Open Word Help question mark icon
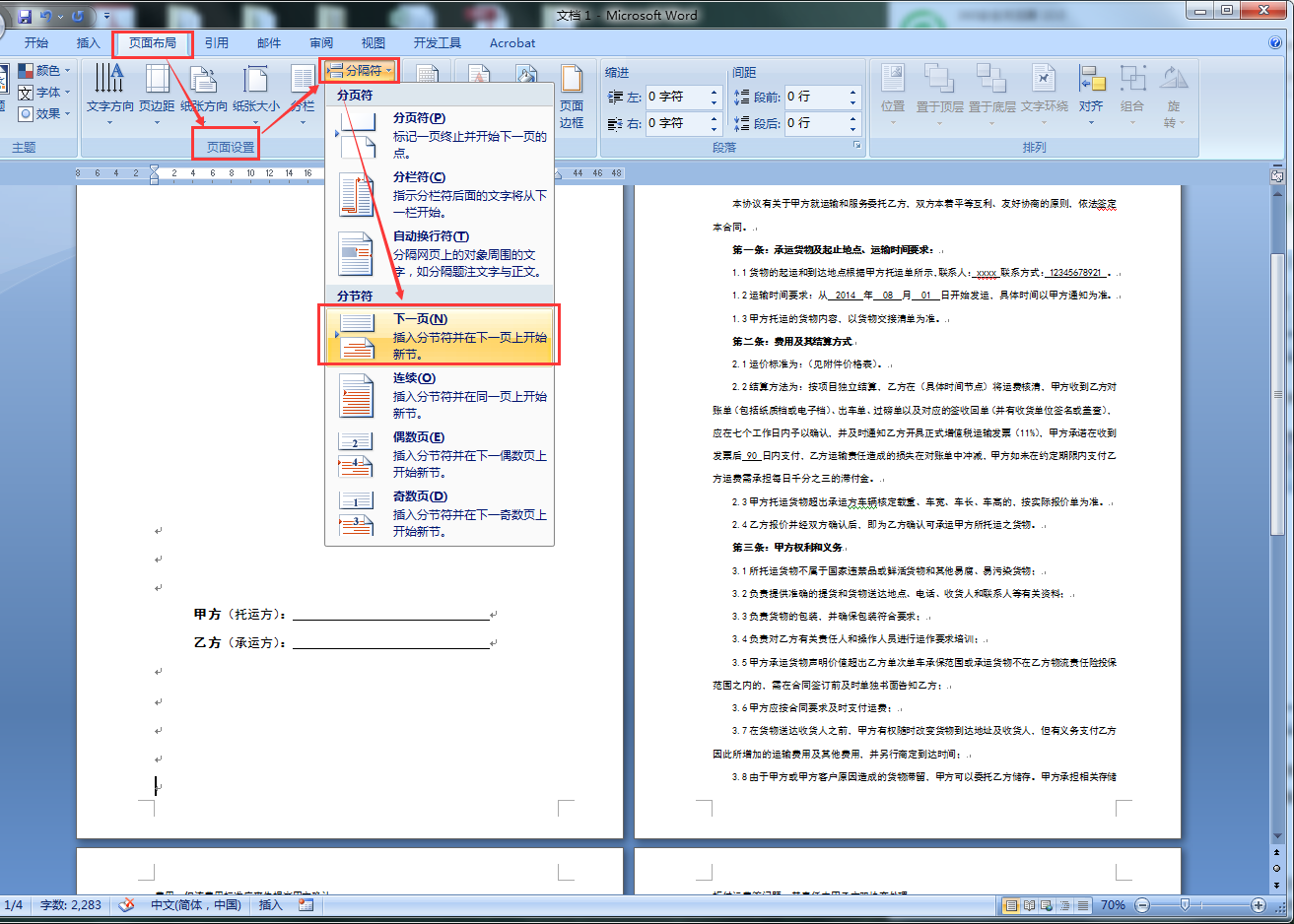 point(1275,43)
